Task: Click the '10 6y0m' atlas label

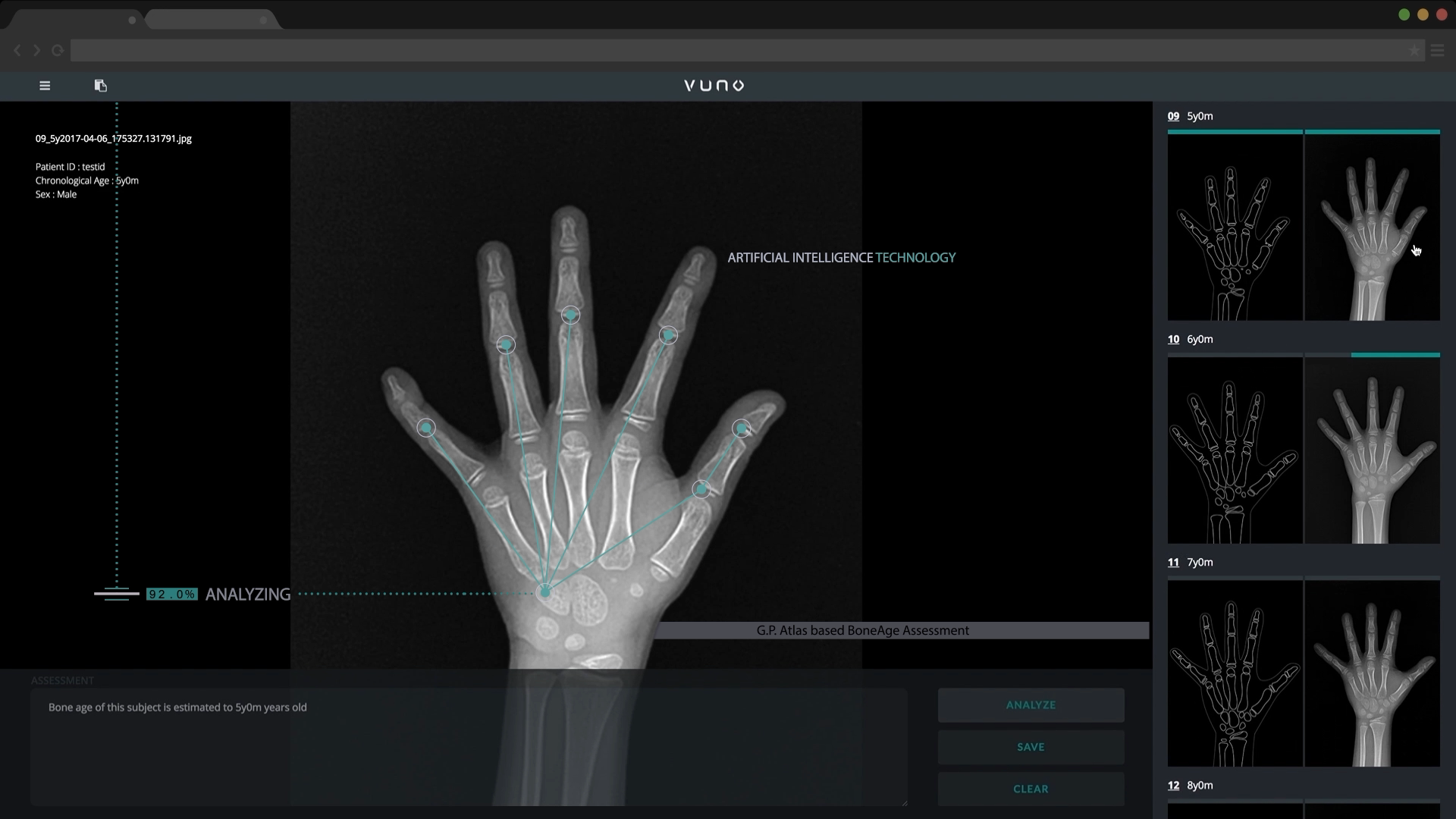Action: (1191, 339)
